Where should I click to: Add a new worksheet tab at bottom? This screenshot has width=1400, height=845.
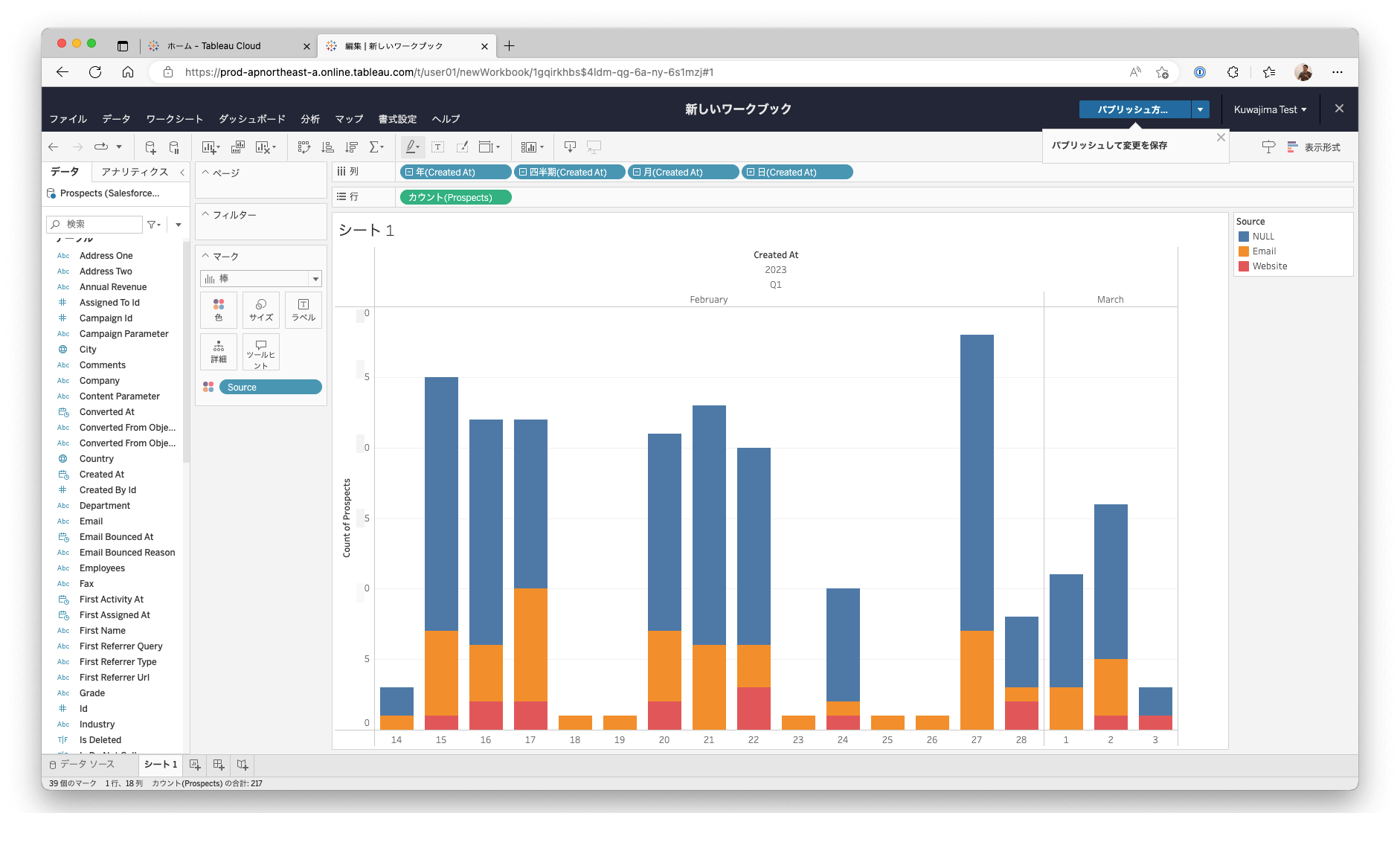pos(195,764)
